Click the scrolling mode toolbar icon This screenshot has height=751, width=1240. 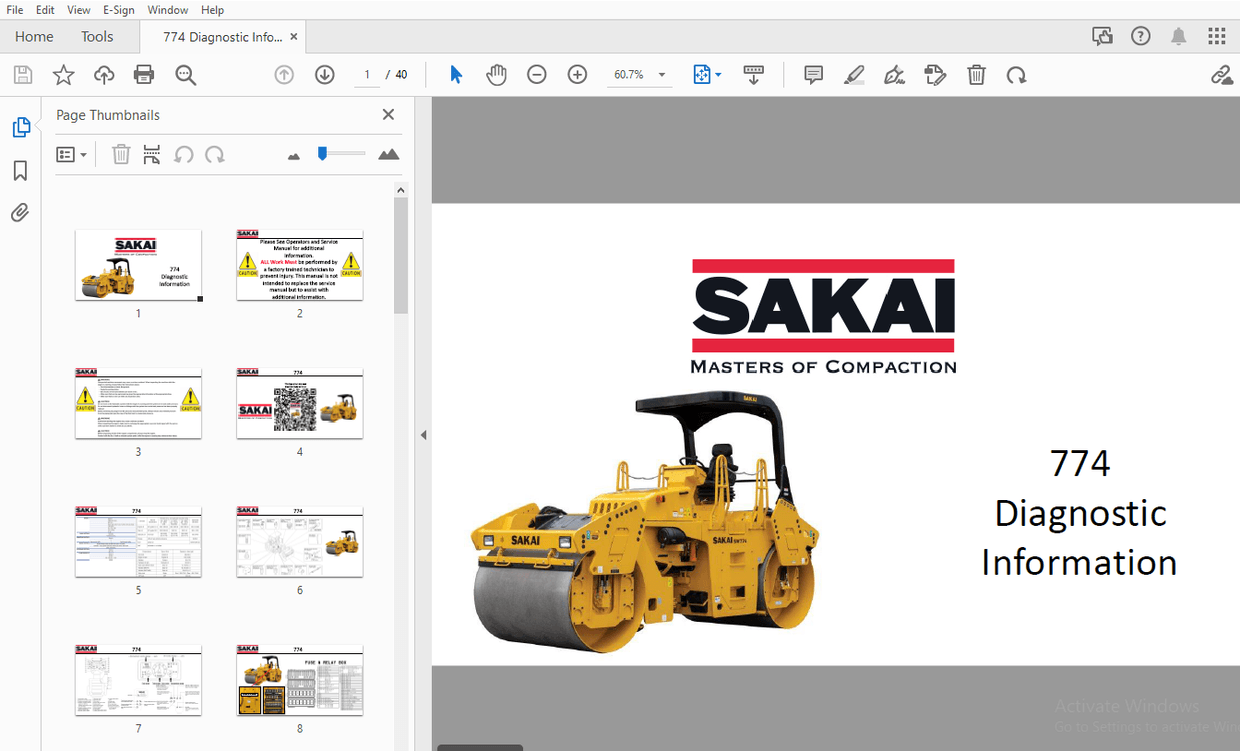coord(754,75)
